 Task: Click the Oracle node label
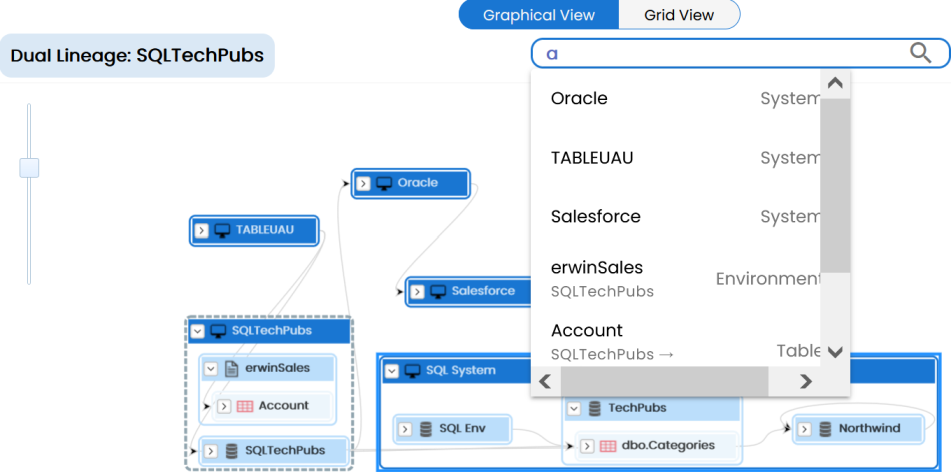pyautogui.click(x=418, y=183)
